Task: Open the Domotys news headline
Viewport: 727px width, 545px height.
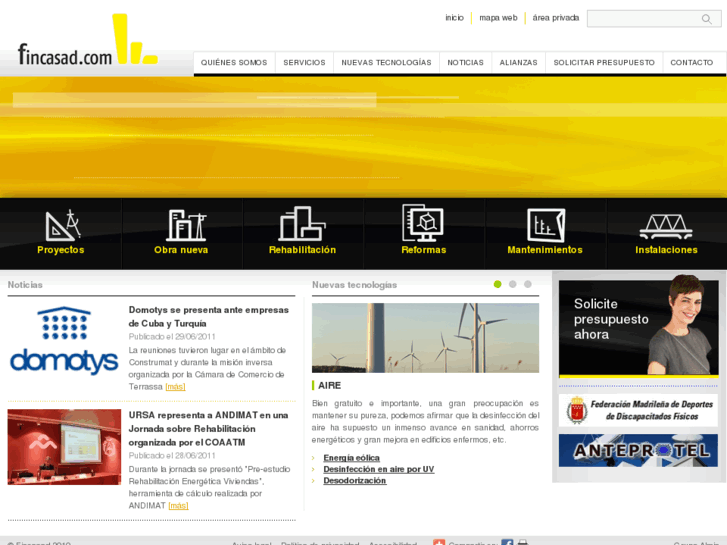Action: [209, 316]
